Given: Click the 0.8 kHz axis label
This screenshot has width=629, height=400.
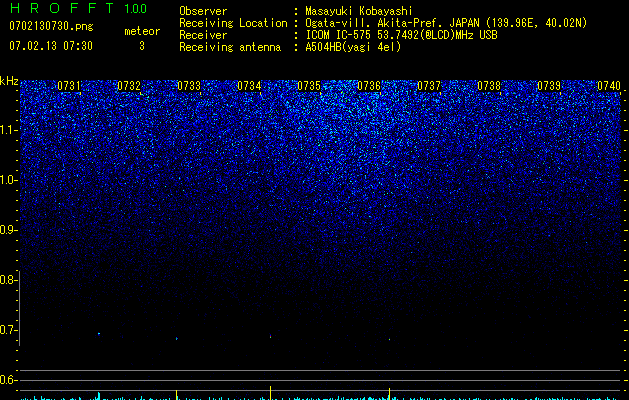Looking at the screenshot, I should pyautogui.click(x=8, y=280).
